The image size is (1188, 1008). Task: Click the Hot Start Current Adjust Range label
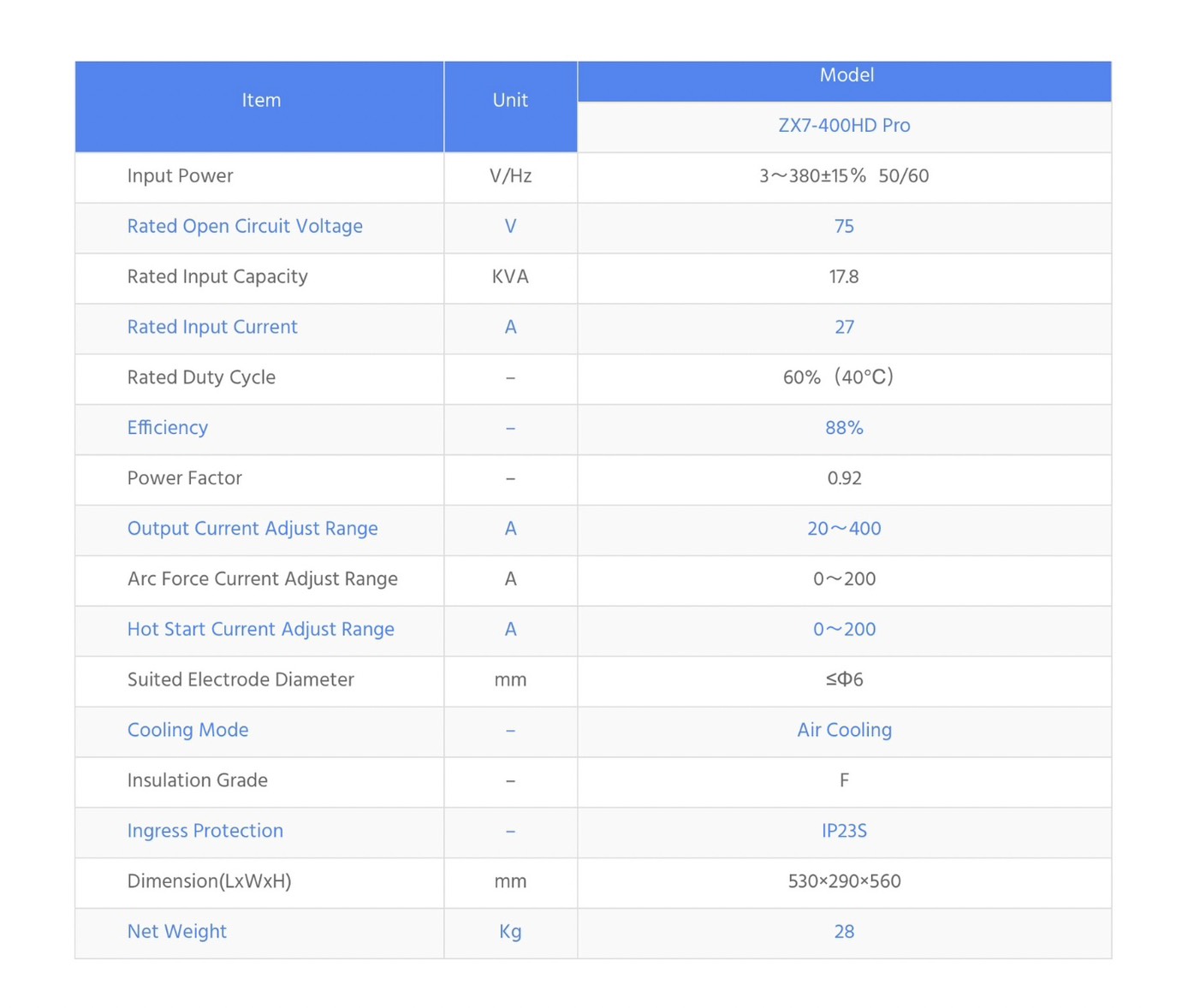pos(261,630)
